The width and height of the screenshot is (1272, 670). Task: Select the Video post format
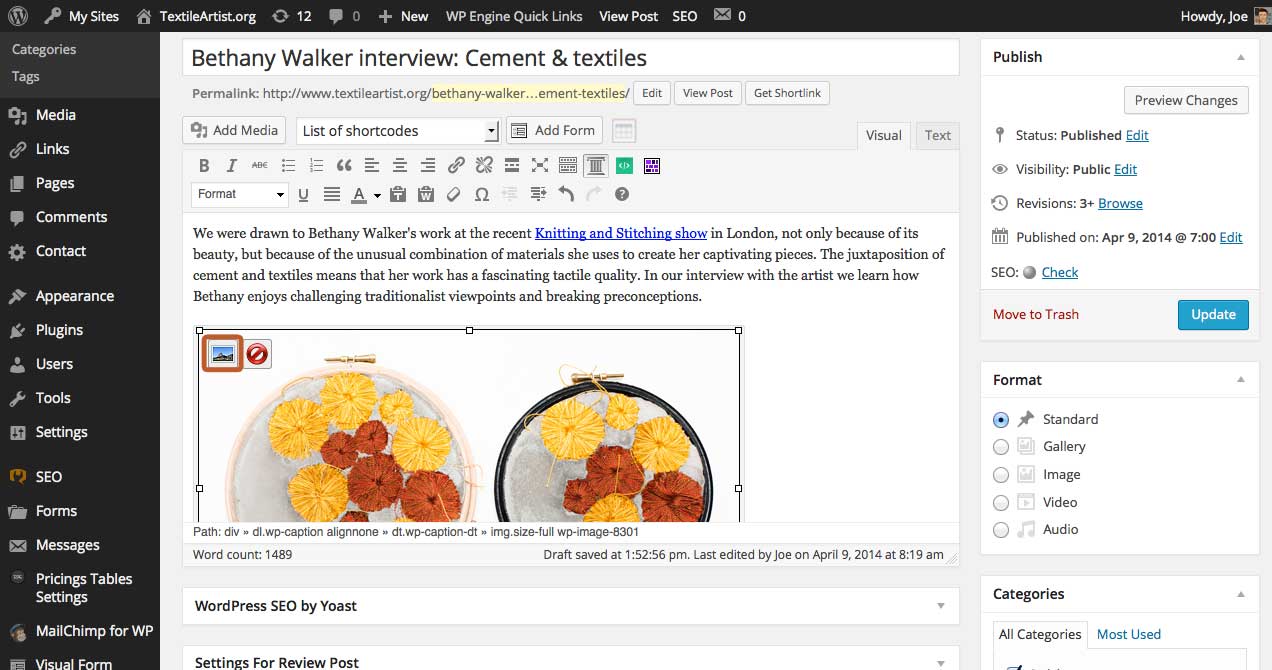[1001, 502]
